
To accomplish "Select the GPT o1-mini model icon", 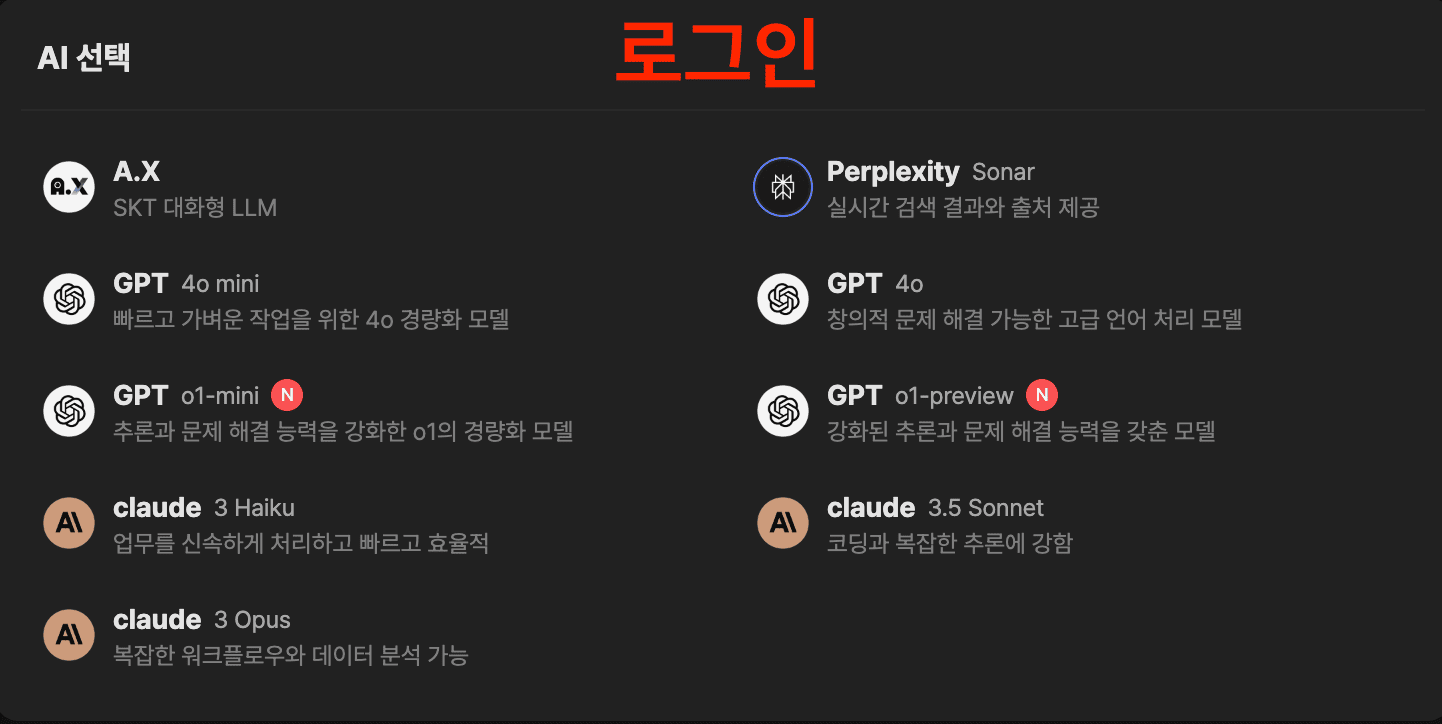I will [x=69, y=410].
